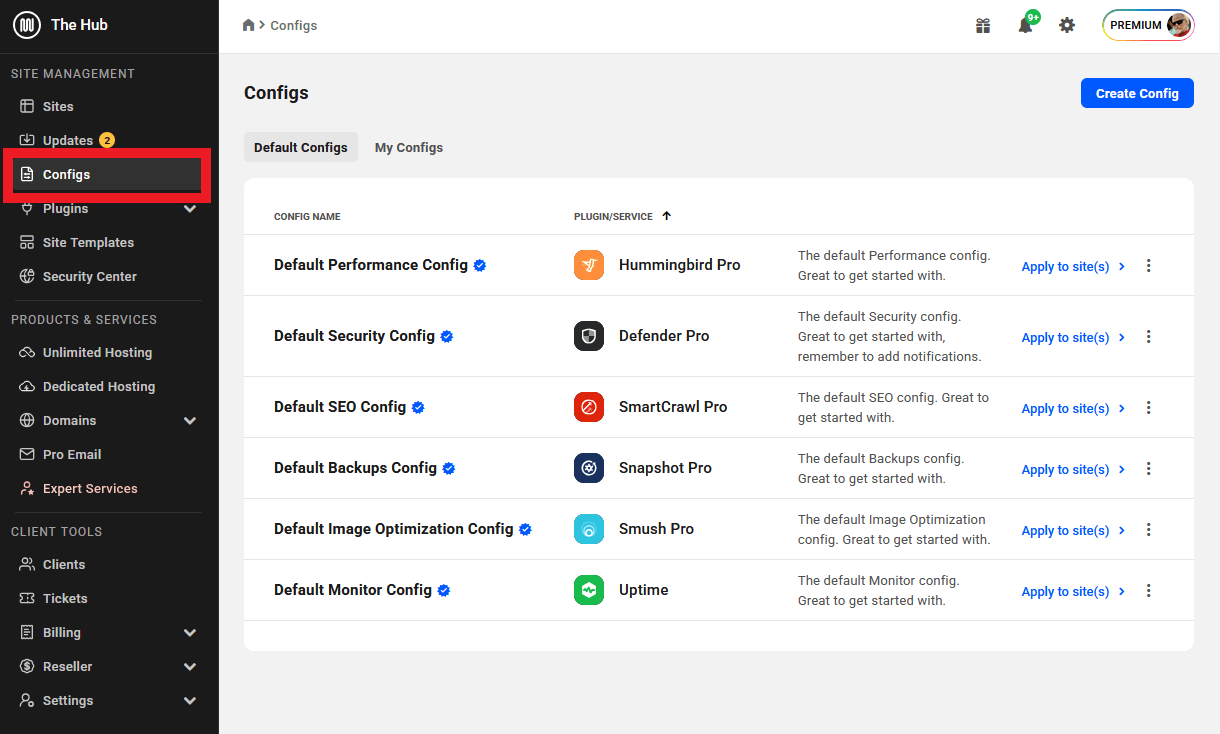Toggle sort arrow on Plugin/Service column
Viewport: 1220px width, 734px height.
tap(667, 216)
